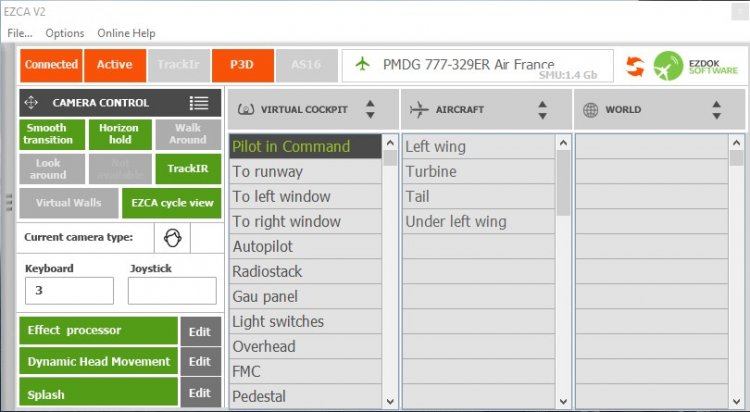This screenshot has height=412, width=750.
Task: Select the To runway camera
Action: 305,171
